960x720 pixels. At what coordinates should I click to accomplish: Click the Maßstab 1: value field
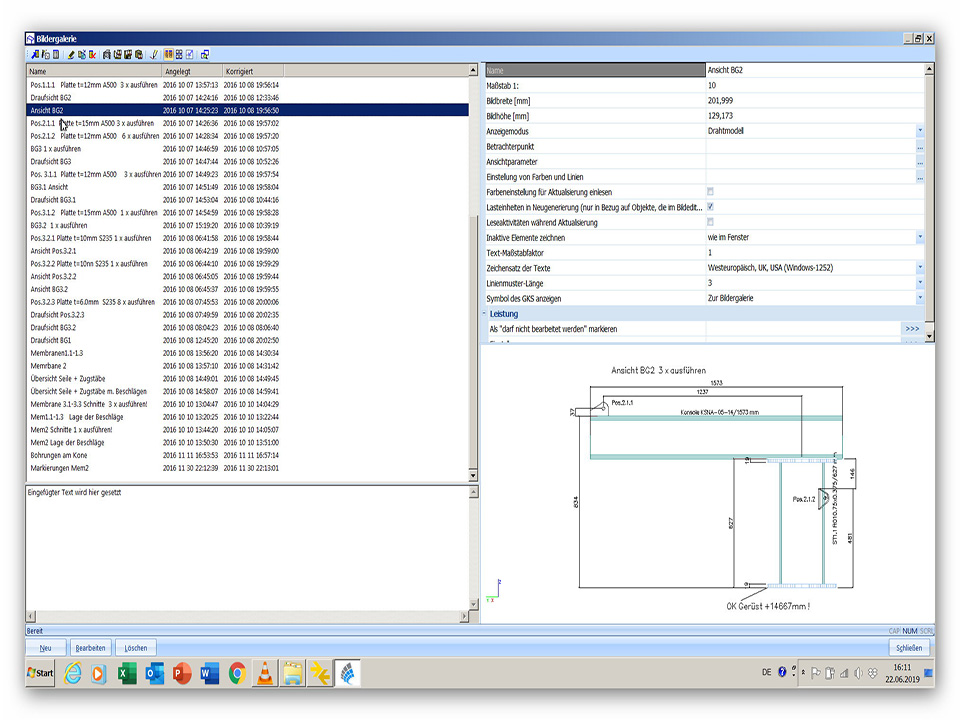click(810, 86)
